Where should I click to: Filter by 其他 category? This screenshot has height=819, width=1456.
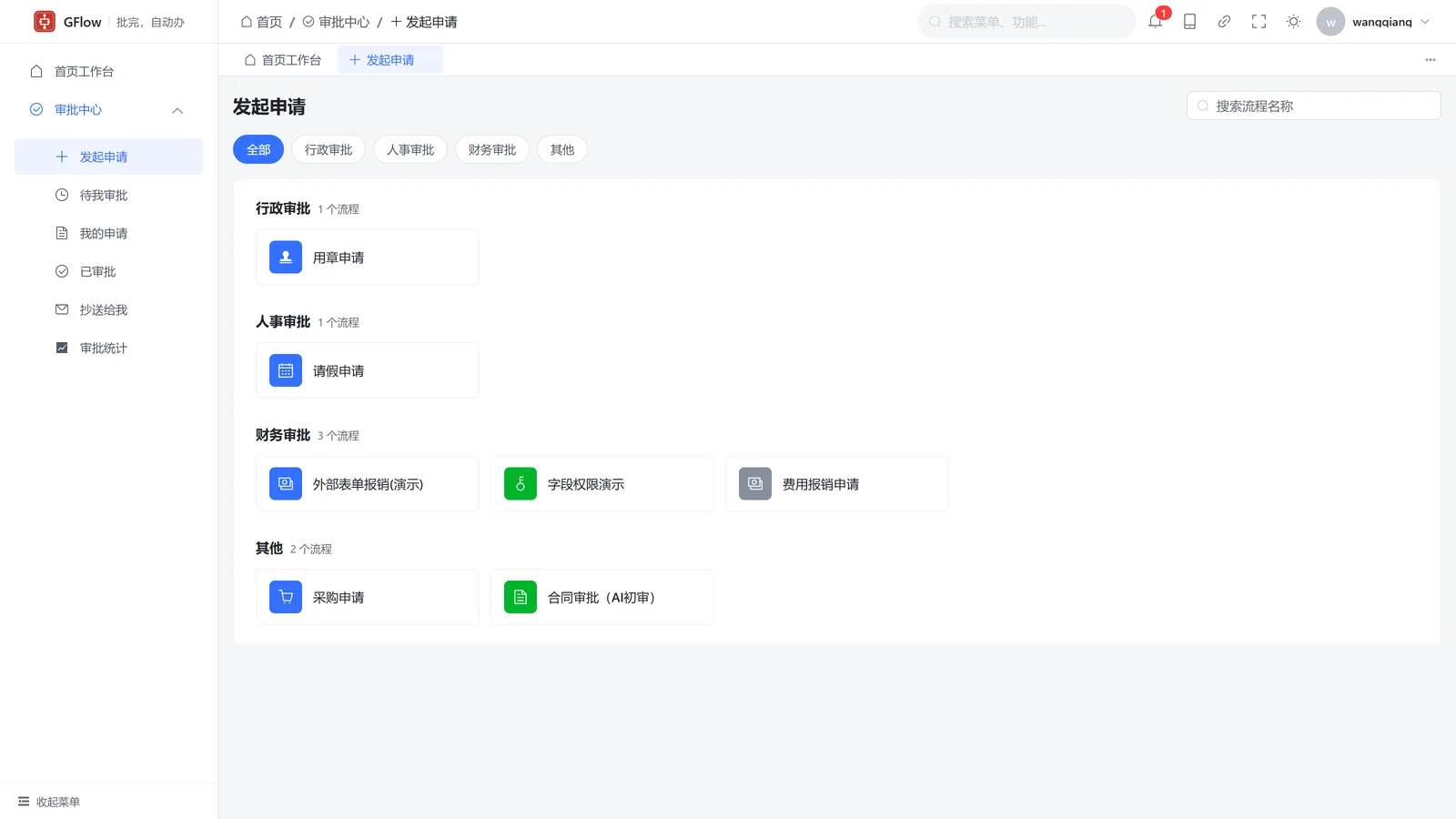click(x=562, y=150)
